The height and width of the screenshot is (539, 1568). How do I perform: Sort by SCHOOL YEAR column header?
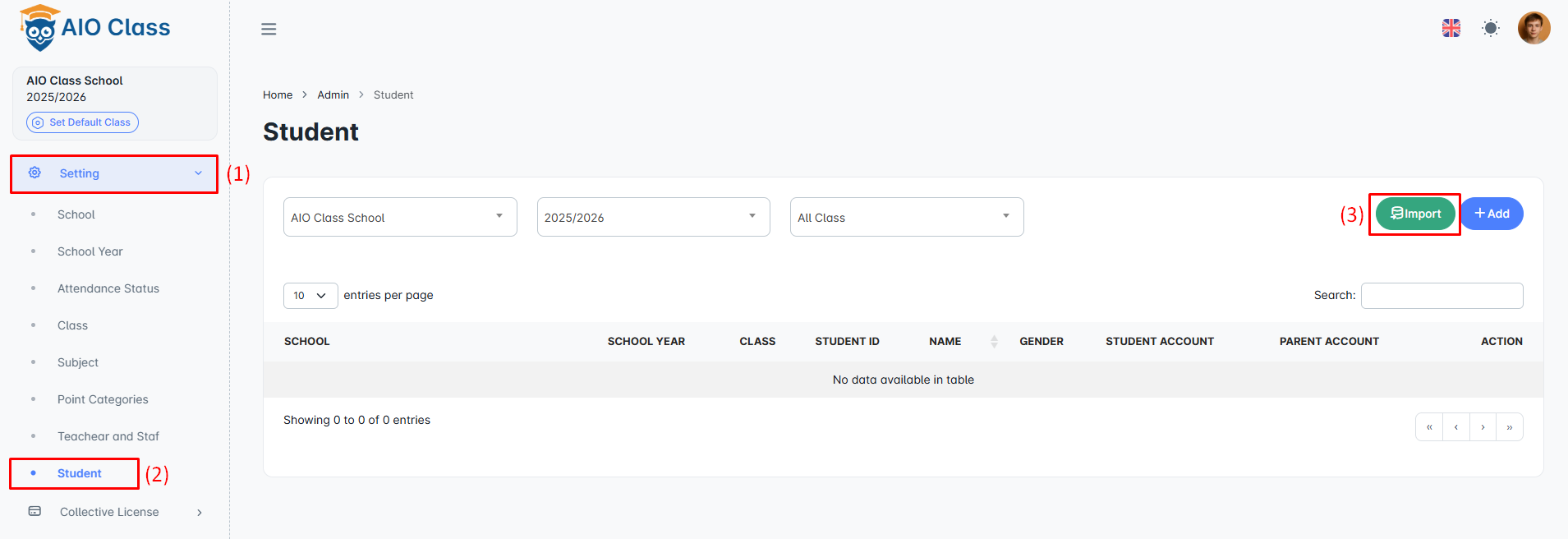pos(646,341)
